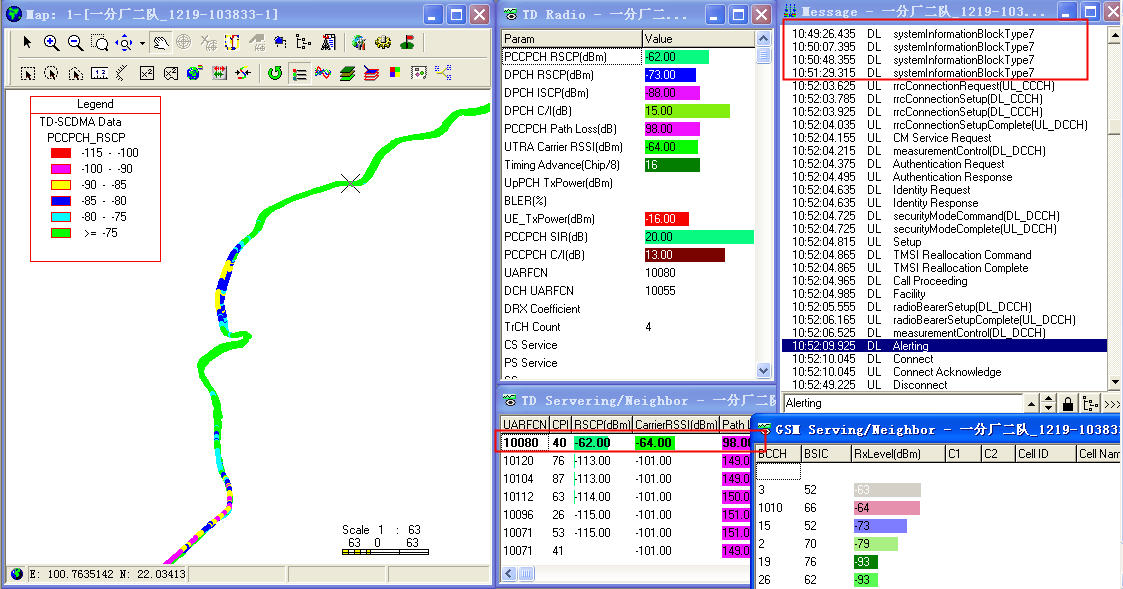
Task: Click the four-color squares theme icon
Action: [x=395, y=73]
